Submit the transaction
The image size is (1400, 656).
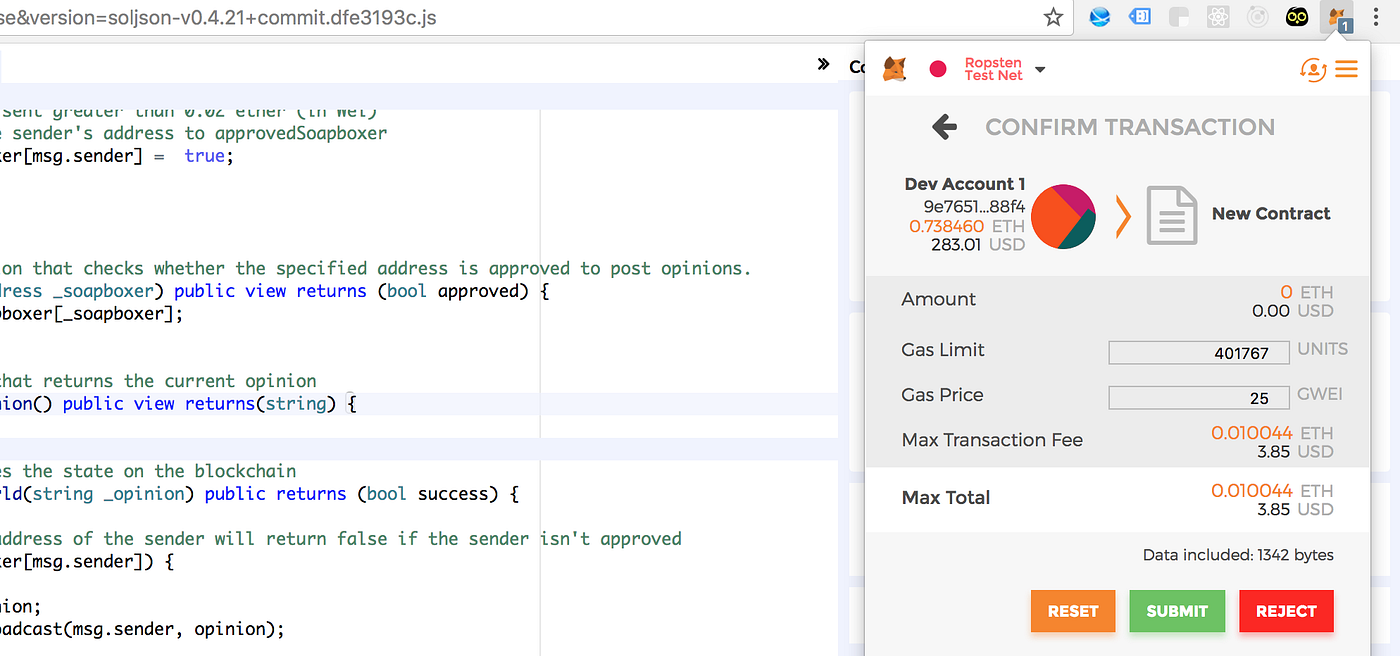1177,611
